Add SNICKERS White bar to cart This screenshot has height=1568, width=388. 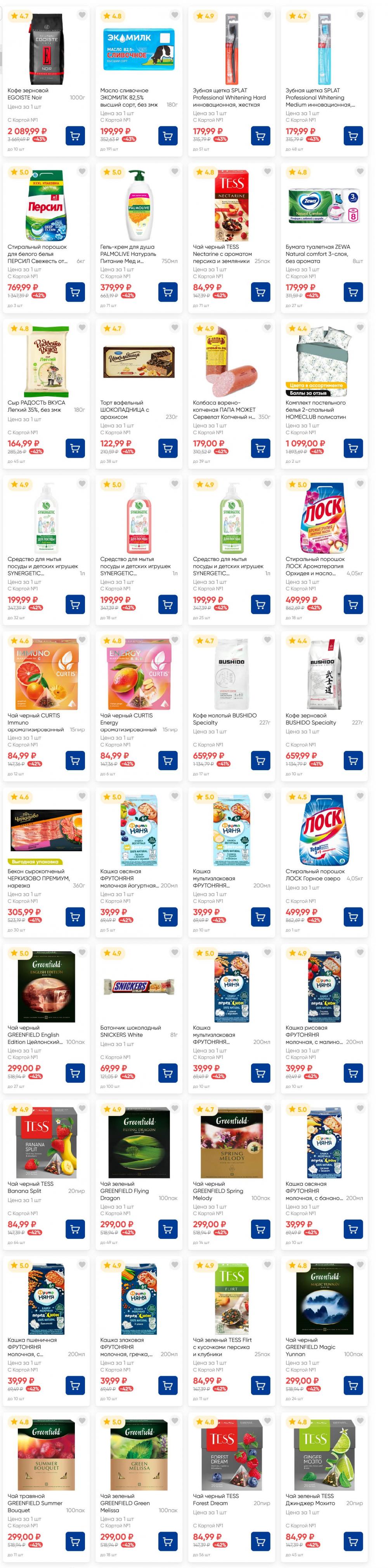pos(168,1073)
